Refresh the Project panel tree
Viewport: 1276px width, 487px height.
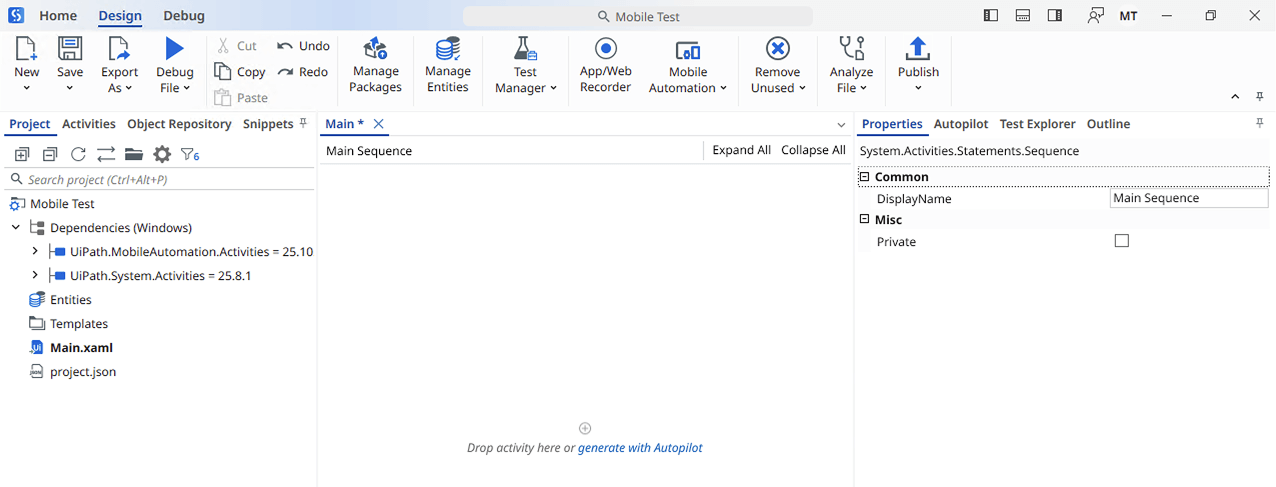78,154
